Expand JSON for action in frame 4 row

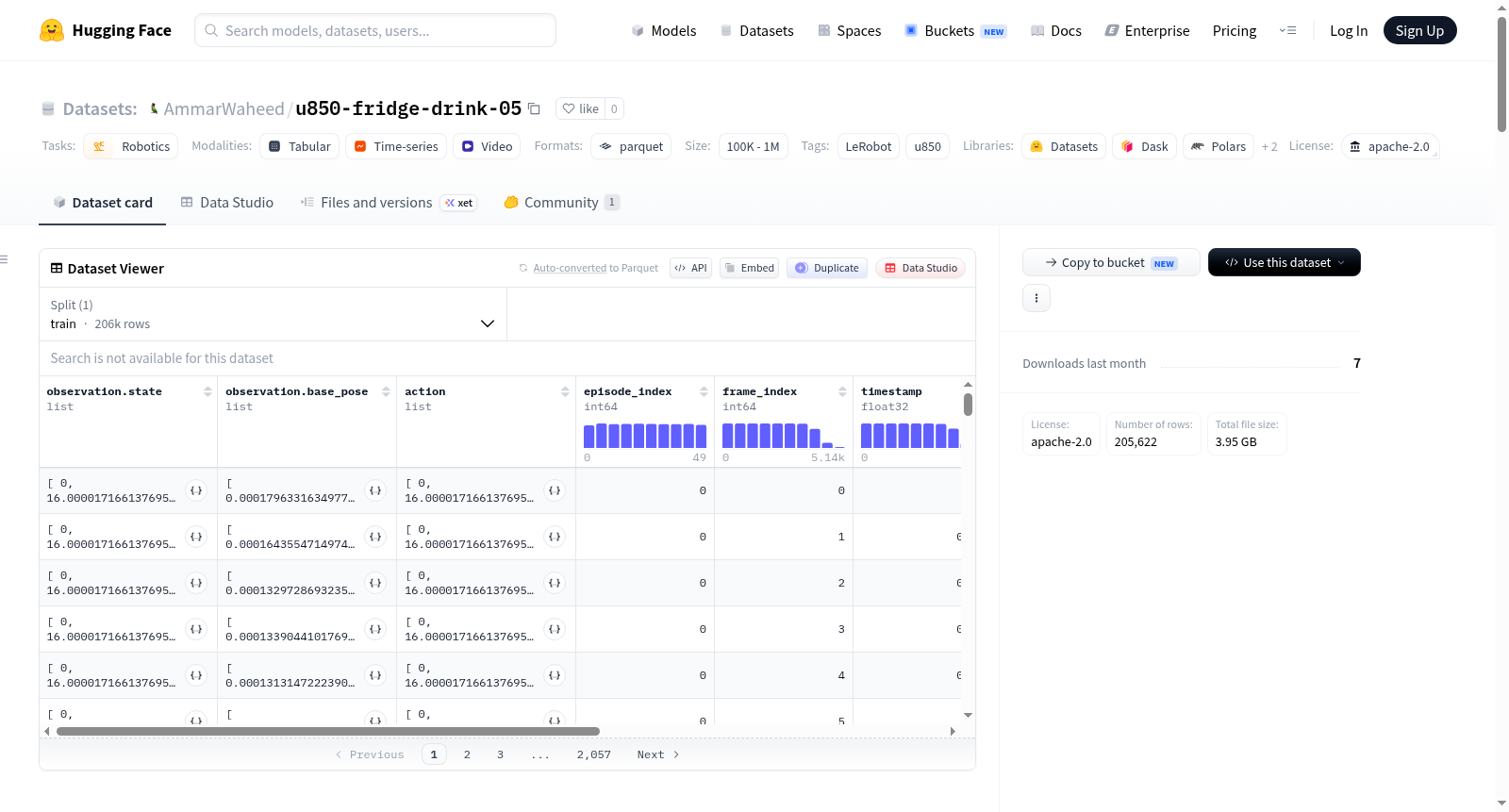pyautogui.click(x=555, y=675)
